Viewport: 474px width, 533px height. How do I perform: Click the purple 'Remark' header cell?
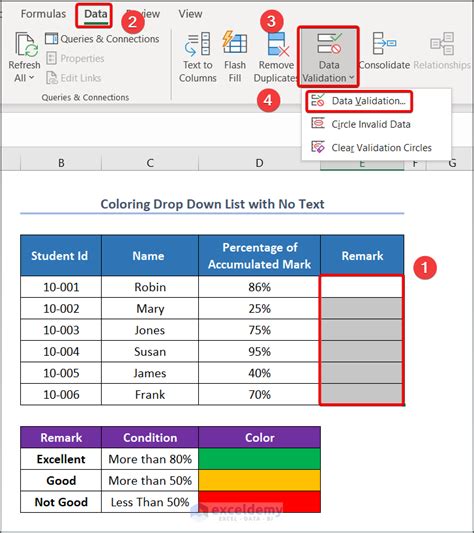coord(61,437)
